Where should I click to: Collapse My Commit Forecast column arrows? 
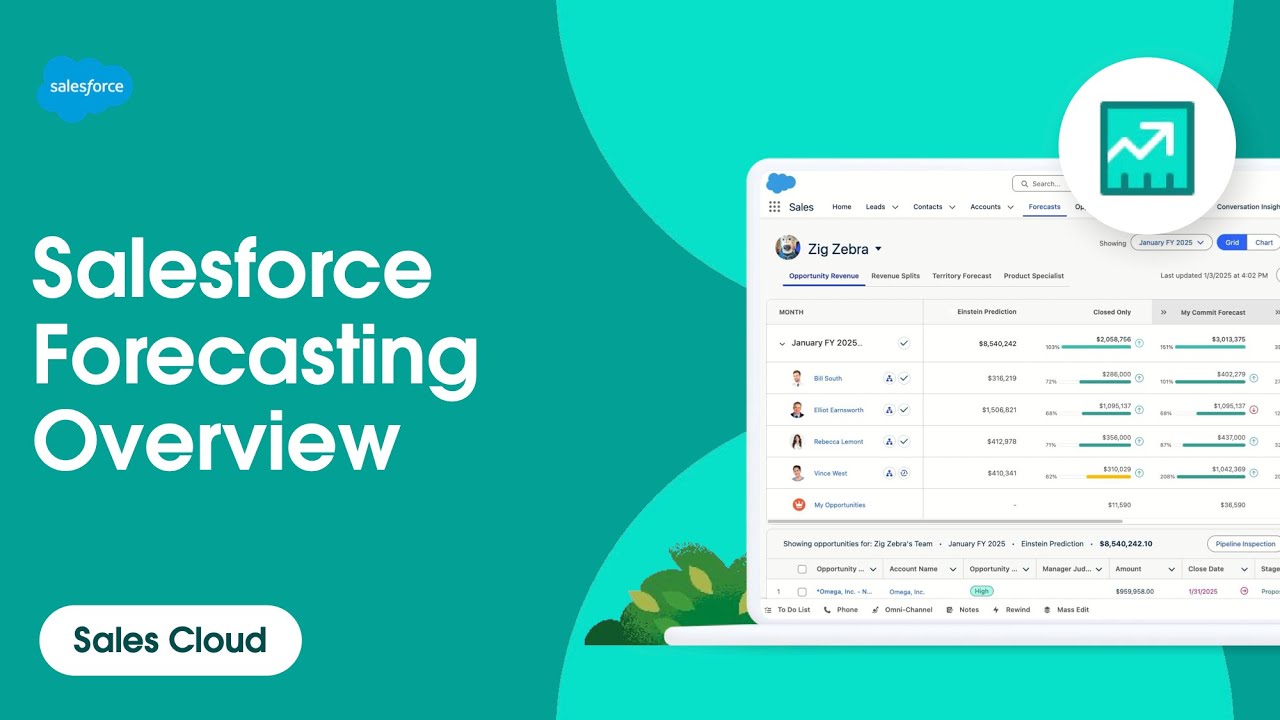1163,312
